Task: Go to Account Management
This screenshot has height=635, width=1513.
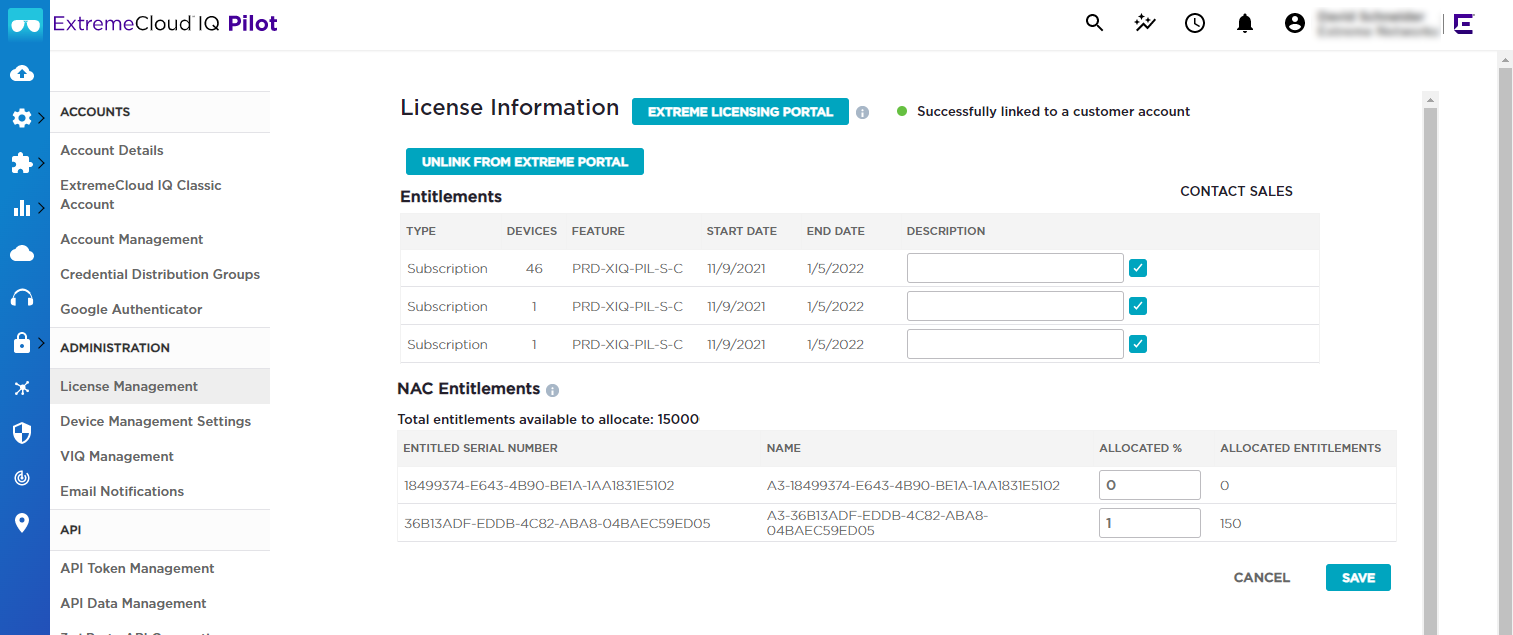Action: point(131,239)
